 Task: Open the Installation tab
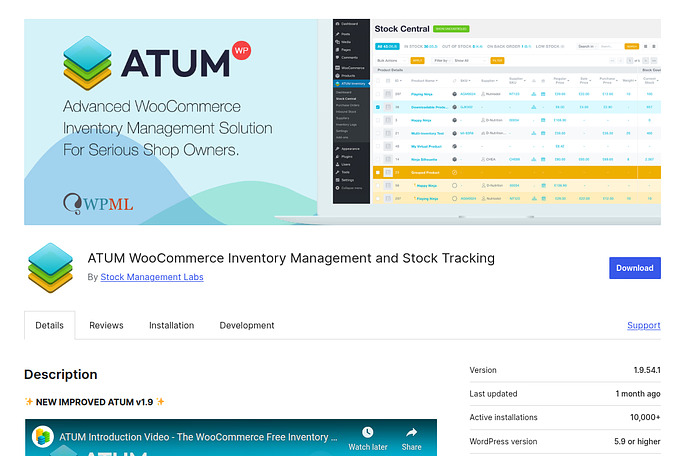[x=171, y=326]
